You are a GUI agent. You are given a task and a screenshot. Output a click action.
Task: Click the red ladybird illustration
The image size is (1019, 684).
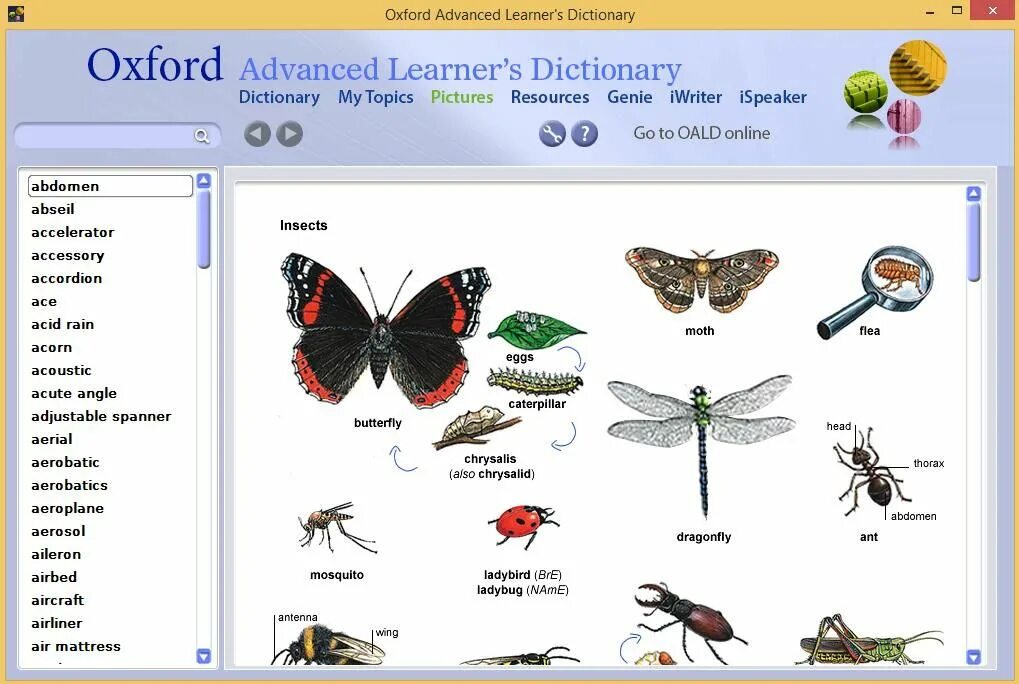522,526
